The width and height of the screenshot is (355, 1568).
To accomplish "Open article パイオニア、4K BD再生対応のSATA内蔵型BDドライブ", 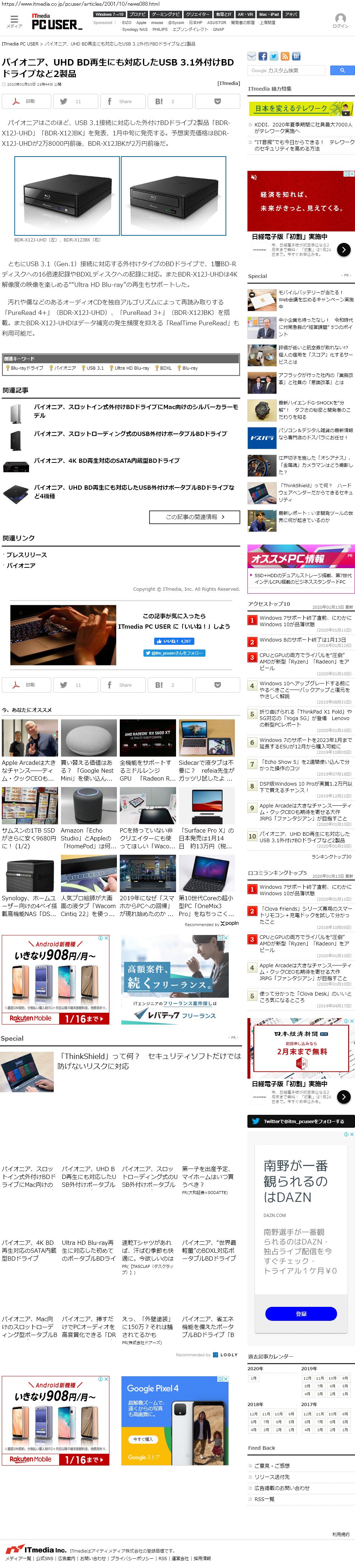I will point(106,461).
